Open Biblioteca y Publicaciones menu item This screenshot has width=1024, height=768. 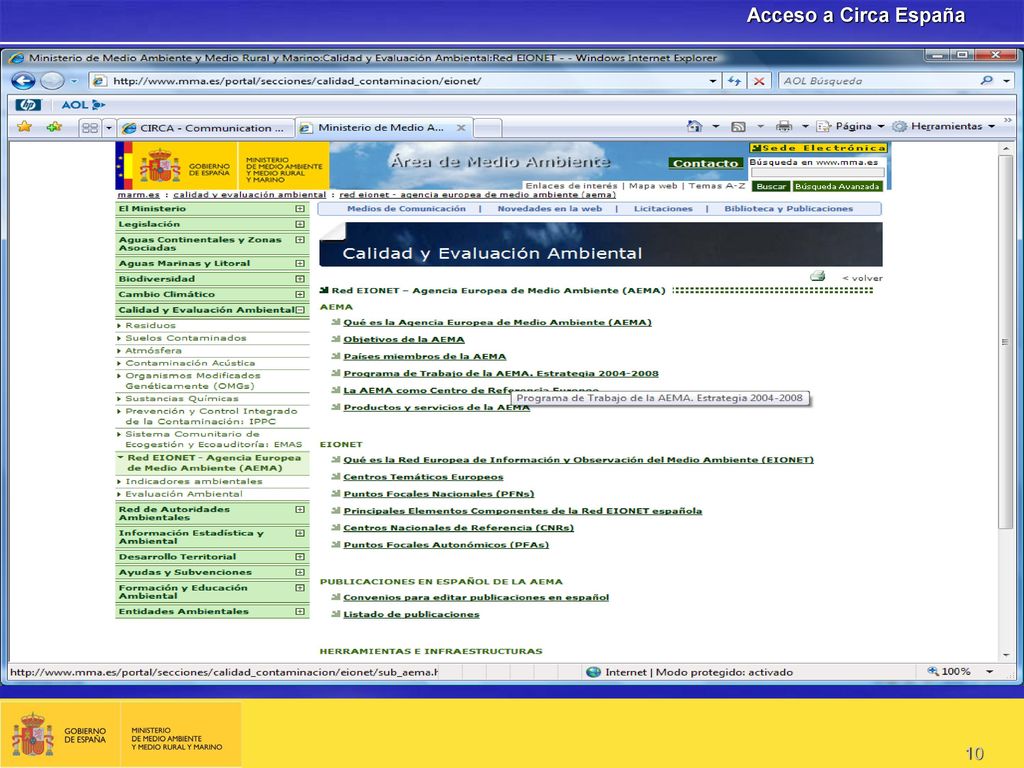pyautogui.click(x=788, y=209)
